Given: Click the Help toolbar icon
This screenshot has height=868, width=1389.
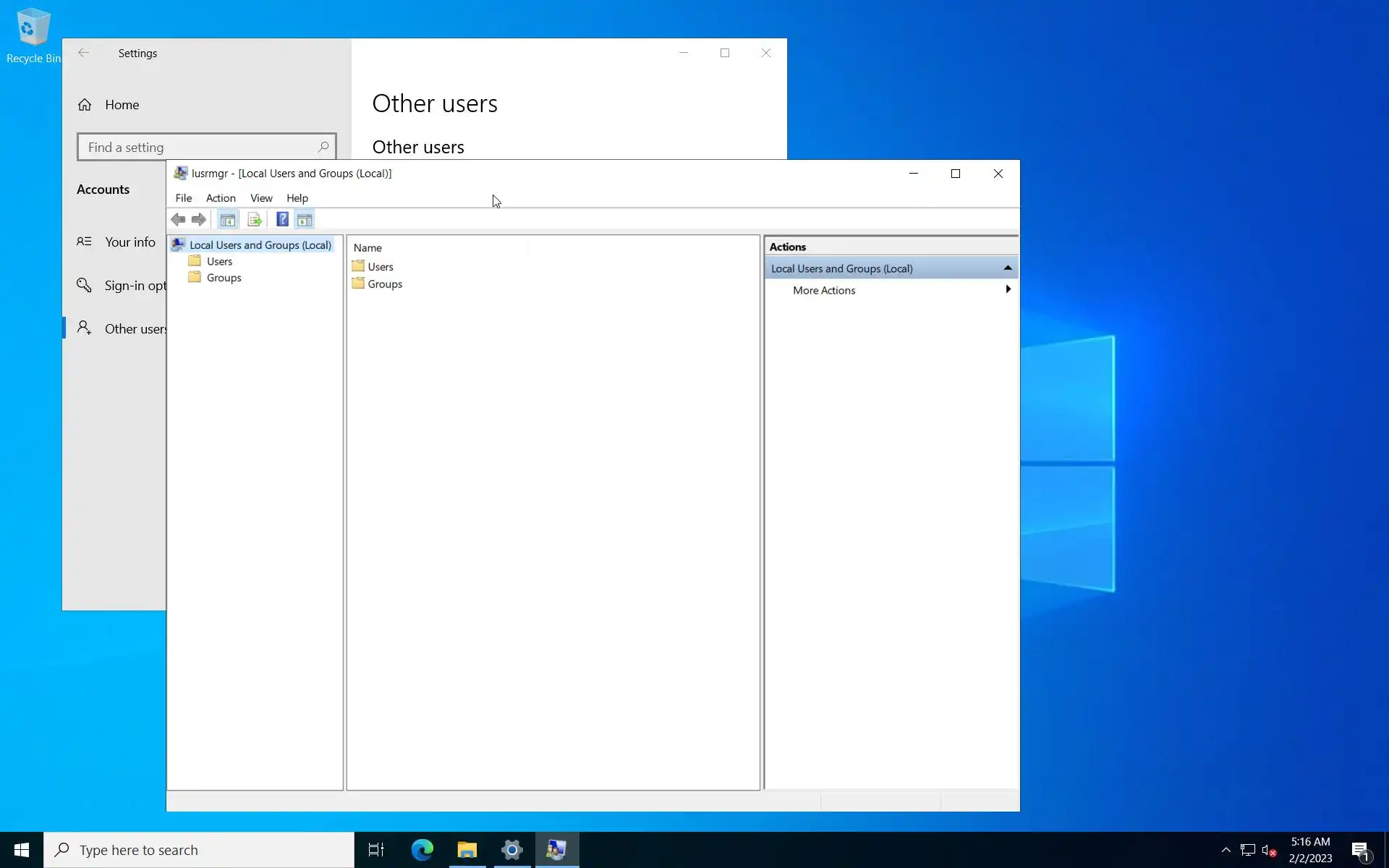Looking at the screenshot, I should click(282, 219).
